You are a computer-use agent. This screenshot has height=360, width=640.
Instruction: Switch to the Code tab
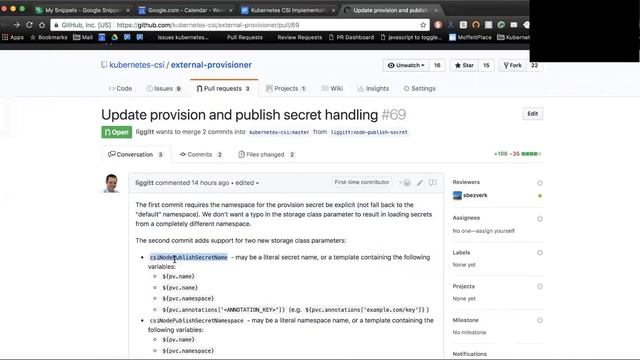pos(120,89)
